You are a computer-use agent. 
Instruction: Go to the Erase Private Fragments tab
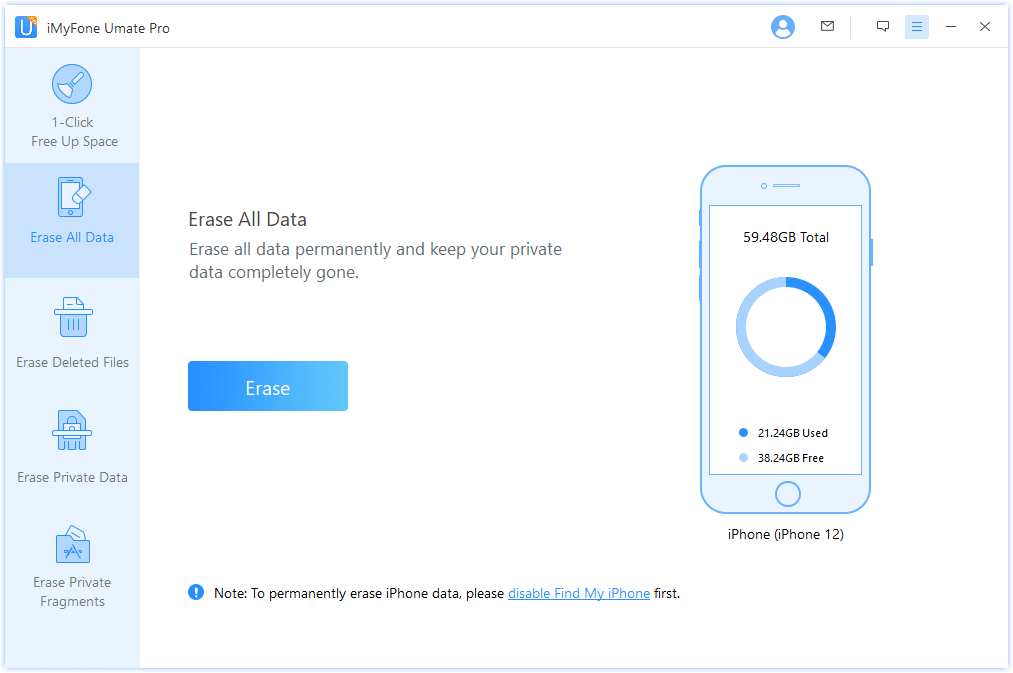coord(72,591)
